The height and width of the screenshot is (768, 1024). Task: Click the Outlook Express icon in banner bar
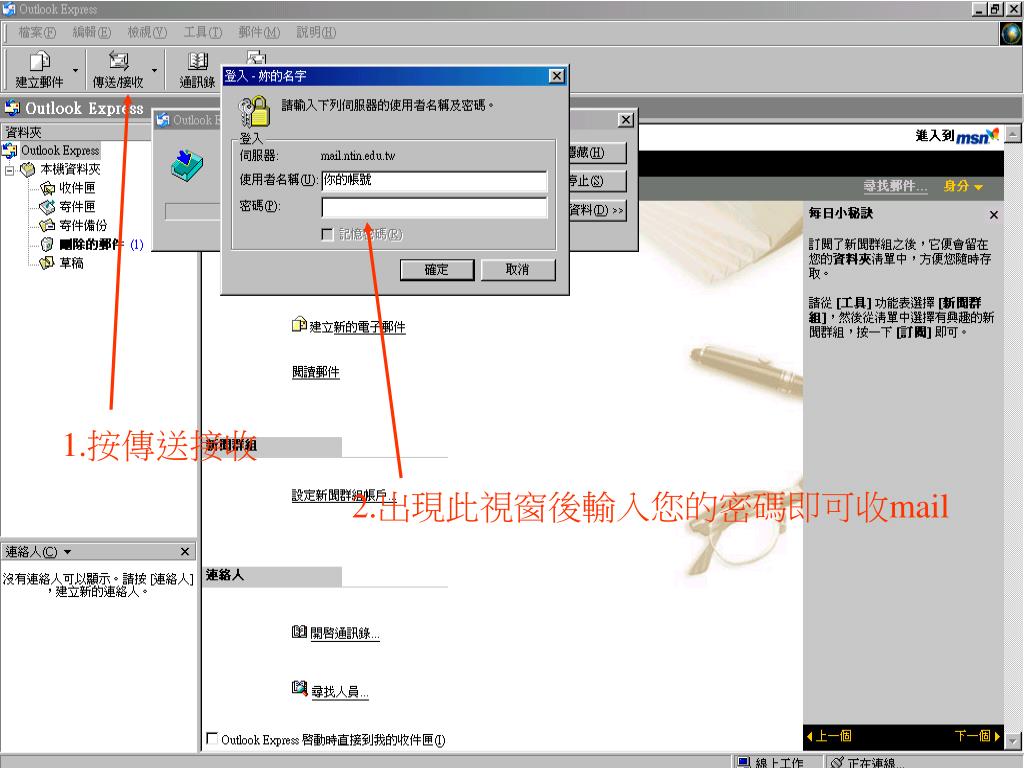(x=12, y=108)
